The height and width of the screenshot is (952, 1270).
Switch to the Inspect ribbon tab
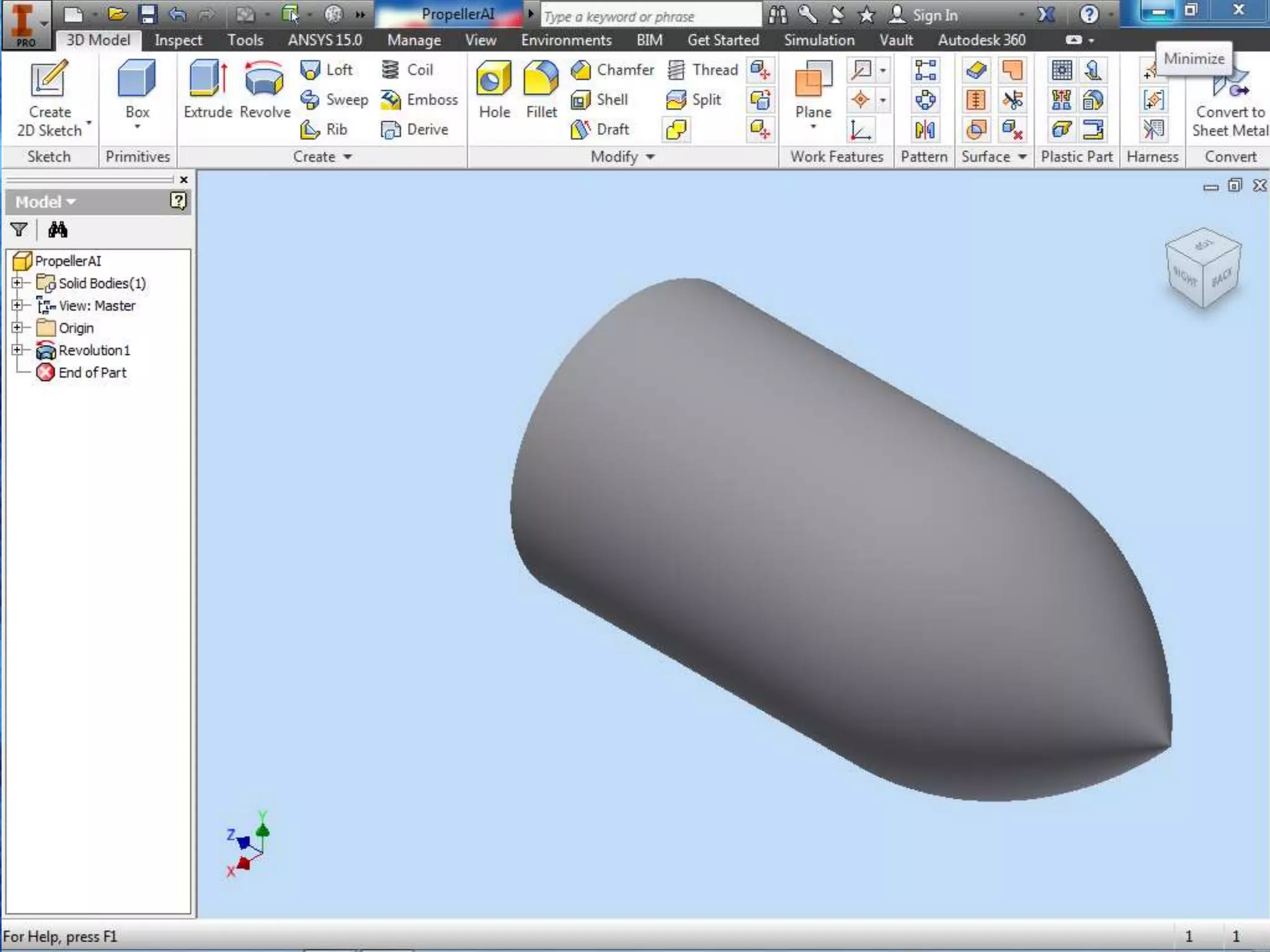coord(178,40)
